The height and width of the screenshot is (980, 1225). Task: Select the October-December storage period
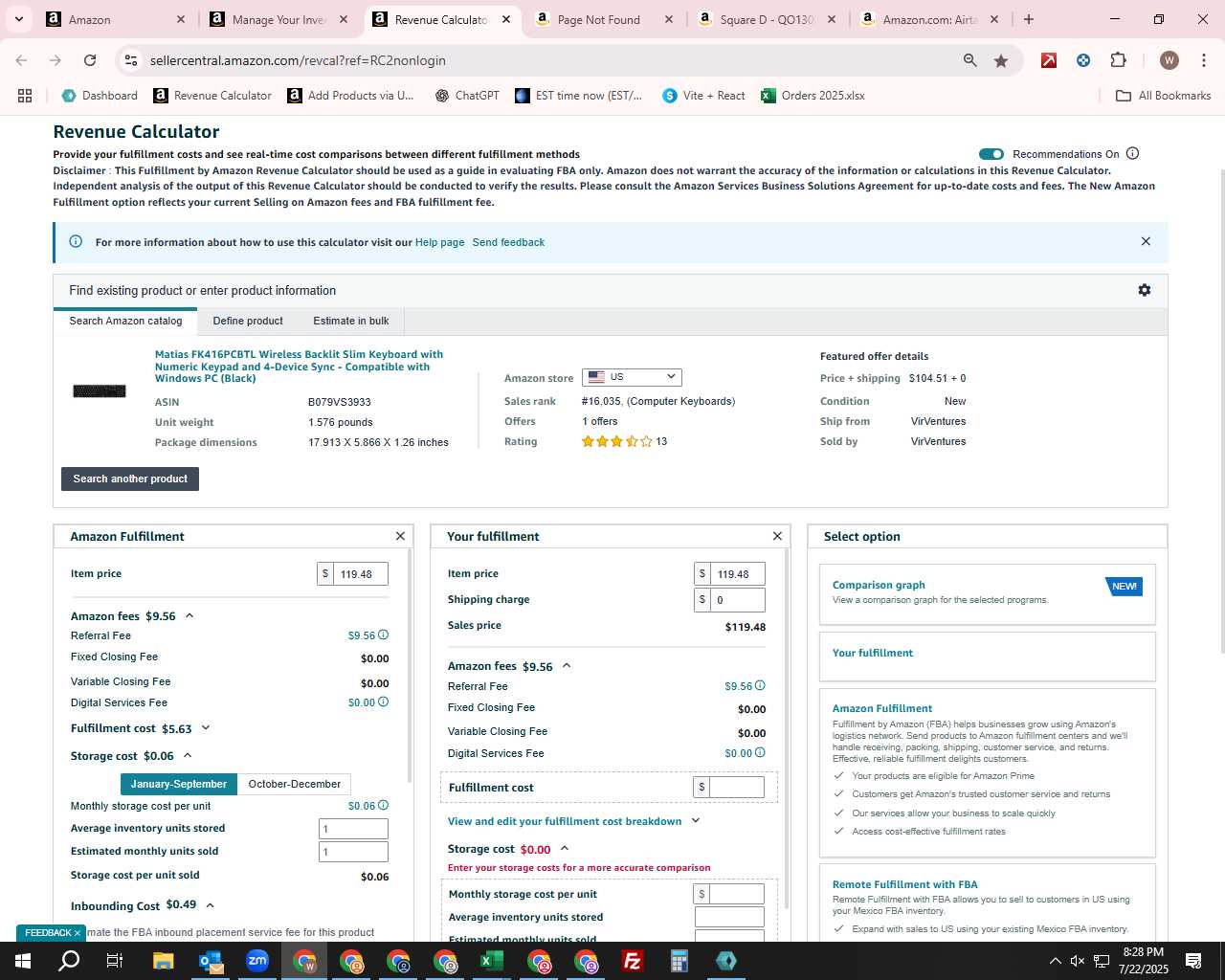coord(295,784)
